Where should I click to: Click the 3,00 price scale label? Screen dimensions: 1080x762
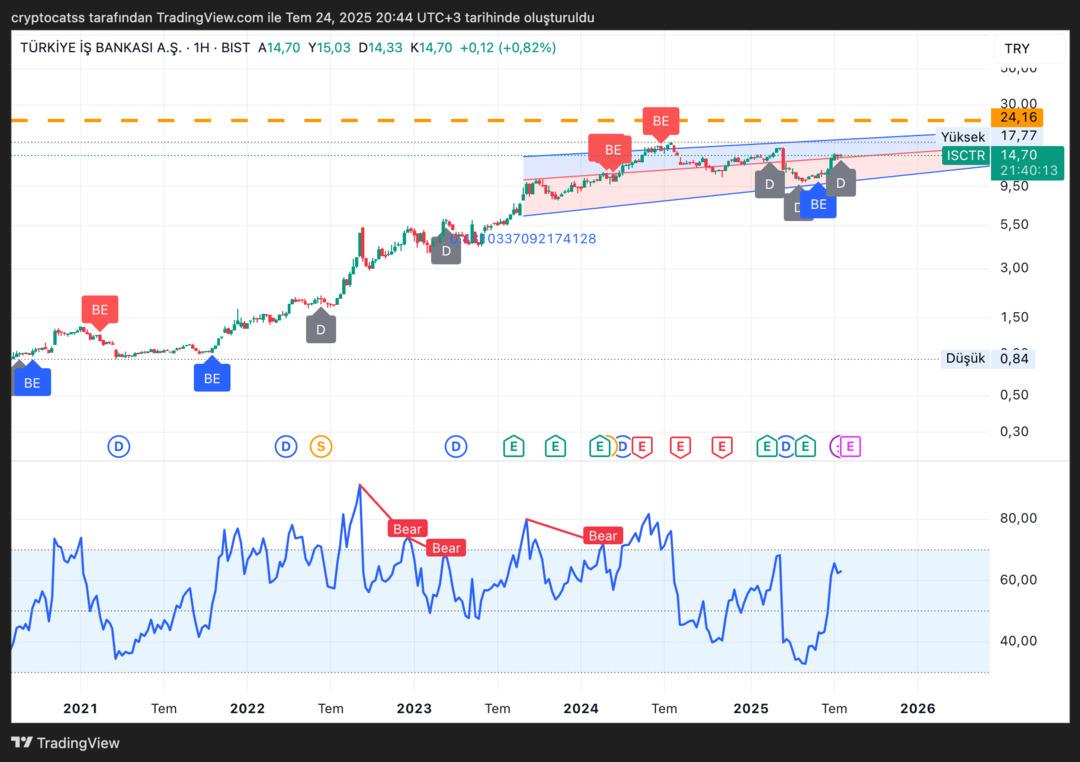(x=1014, y=268)
